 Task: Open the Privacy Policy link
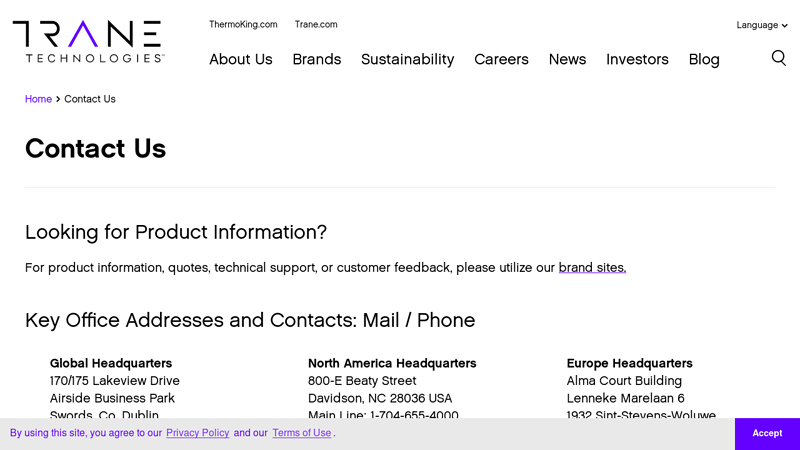[197, 433]
